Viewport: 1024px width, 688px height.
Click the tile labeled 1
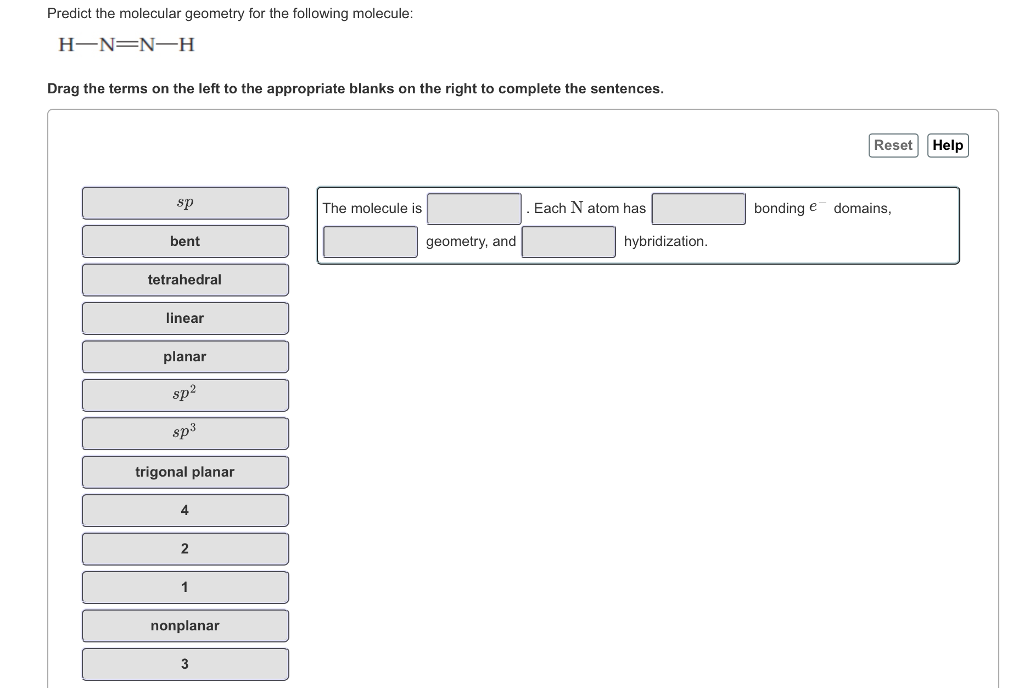tap(185, 587)
